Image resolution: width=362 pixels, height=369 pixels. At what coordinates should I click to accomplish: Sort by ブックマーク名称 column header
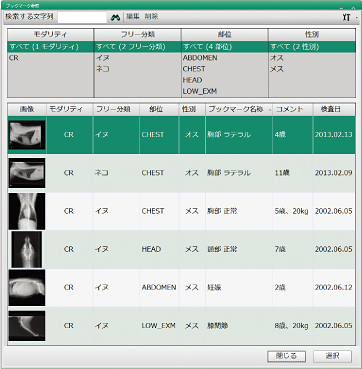[239, 109]
